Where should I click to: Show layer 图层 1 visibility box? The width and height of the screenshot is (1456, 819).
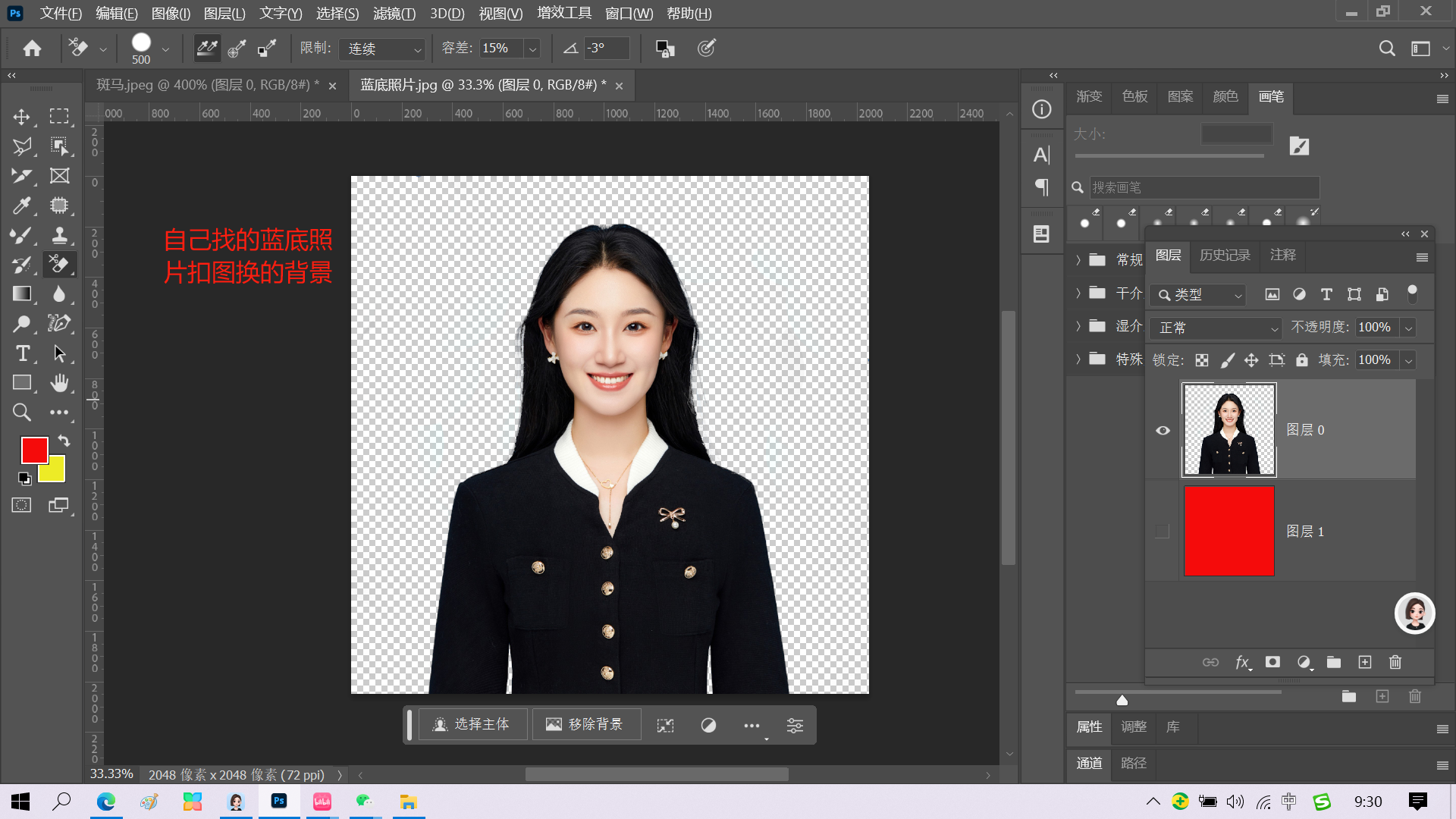point(1163,532)
